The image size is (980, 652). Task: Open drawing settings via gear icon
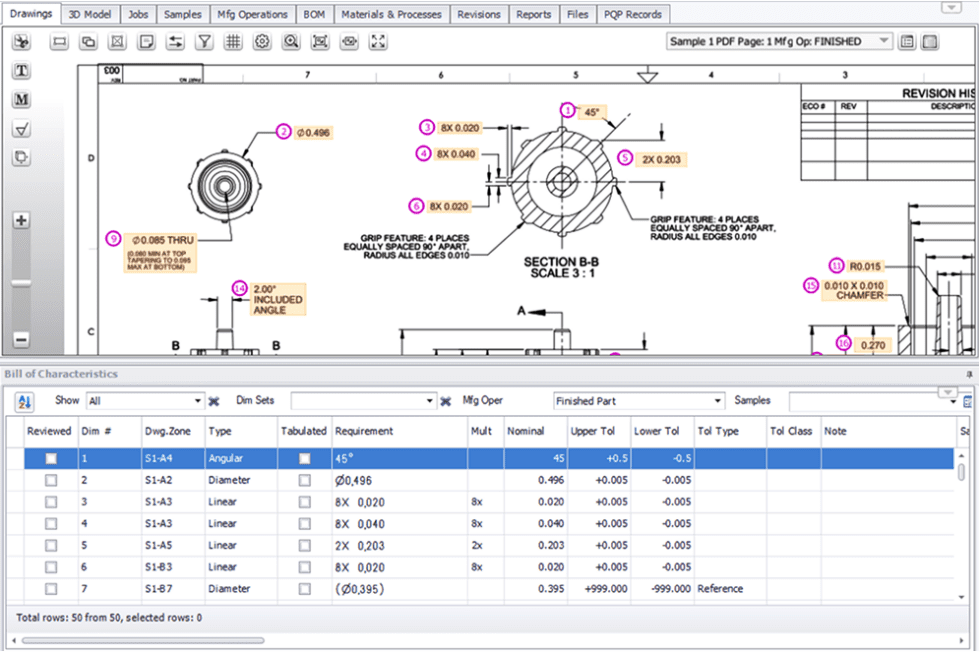[260, 41]
